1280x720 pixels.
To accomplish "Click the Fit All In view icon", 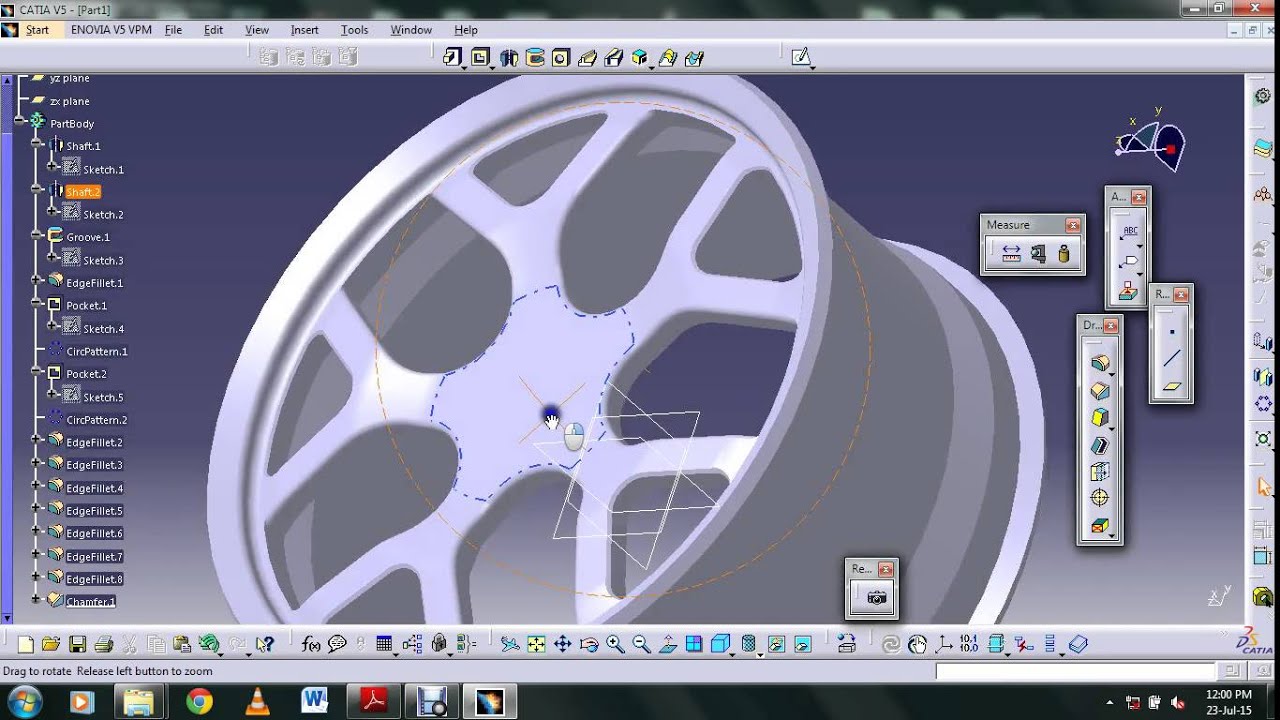I will click(536, 645).
